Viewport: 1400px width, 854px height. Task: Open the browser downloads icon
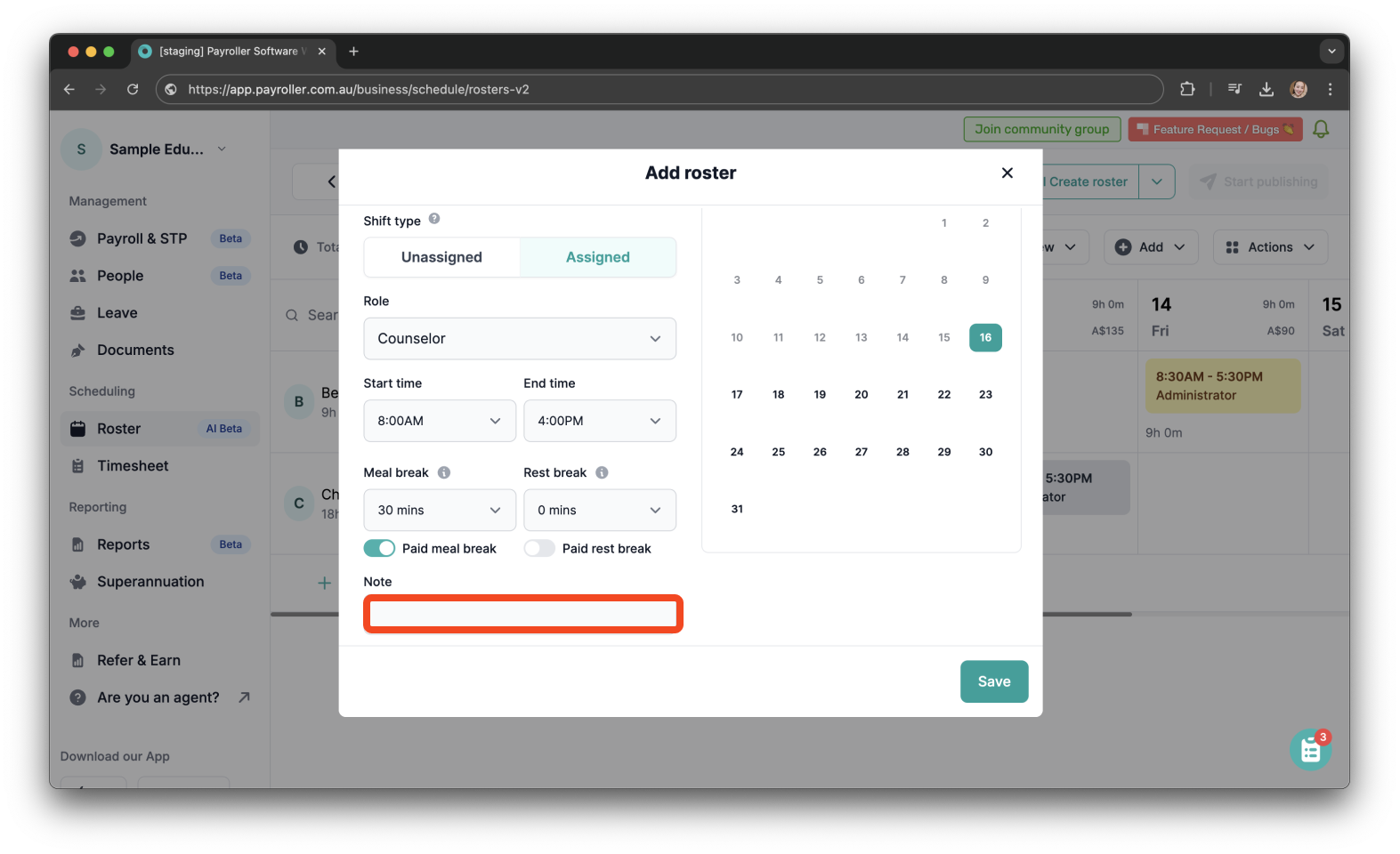pyautogui.click(x=1266, y=89)
